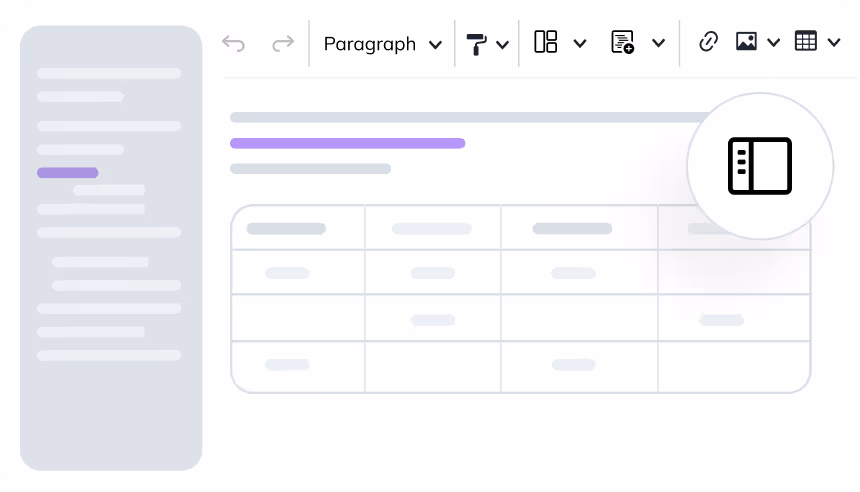Click the insert table icon
Image resolution: width=860 pixels, height=492 pixels.
[x=805, y=42]
